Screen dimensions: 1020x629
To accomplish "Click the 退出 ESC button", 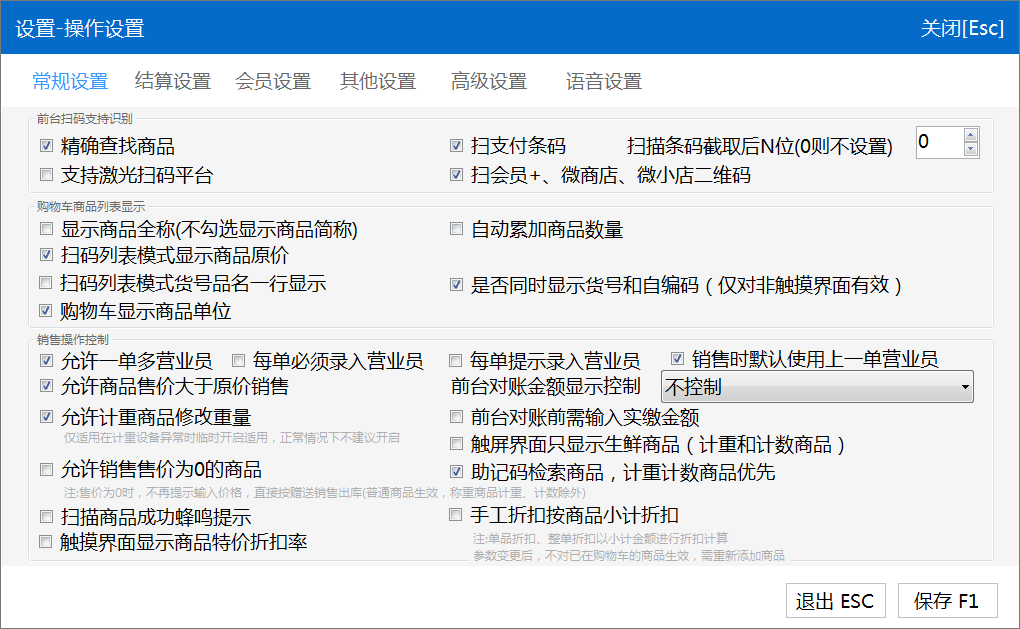I will [x=834, y=601].
